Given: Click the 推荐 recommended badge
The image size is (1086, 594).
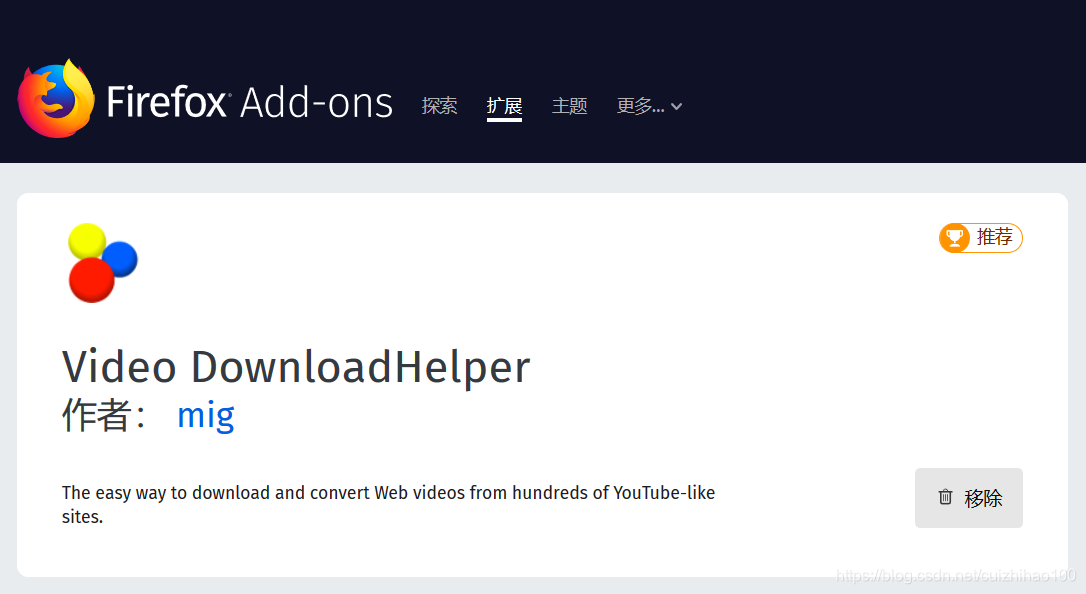Looking at the screenshot, I should (x=981, y=238).
